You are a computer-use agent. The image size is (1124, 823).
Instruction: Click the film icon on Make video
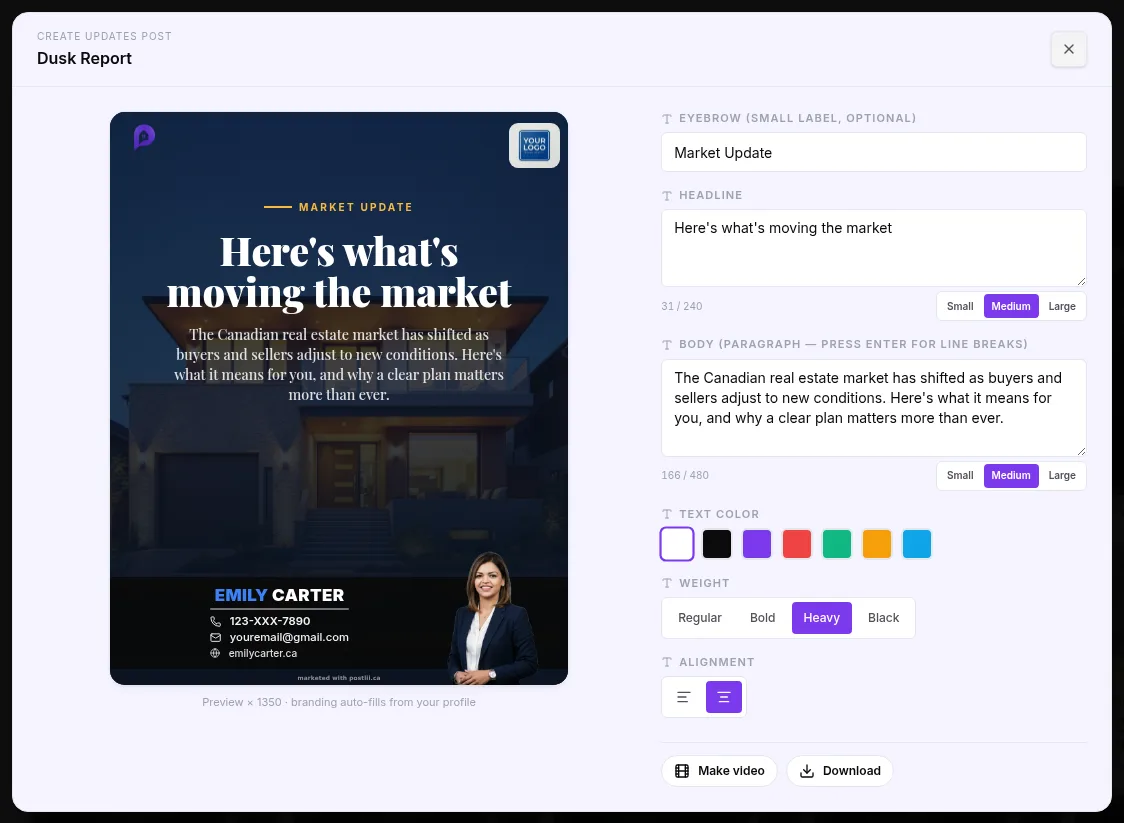point(682,771)
